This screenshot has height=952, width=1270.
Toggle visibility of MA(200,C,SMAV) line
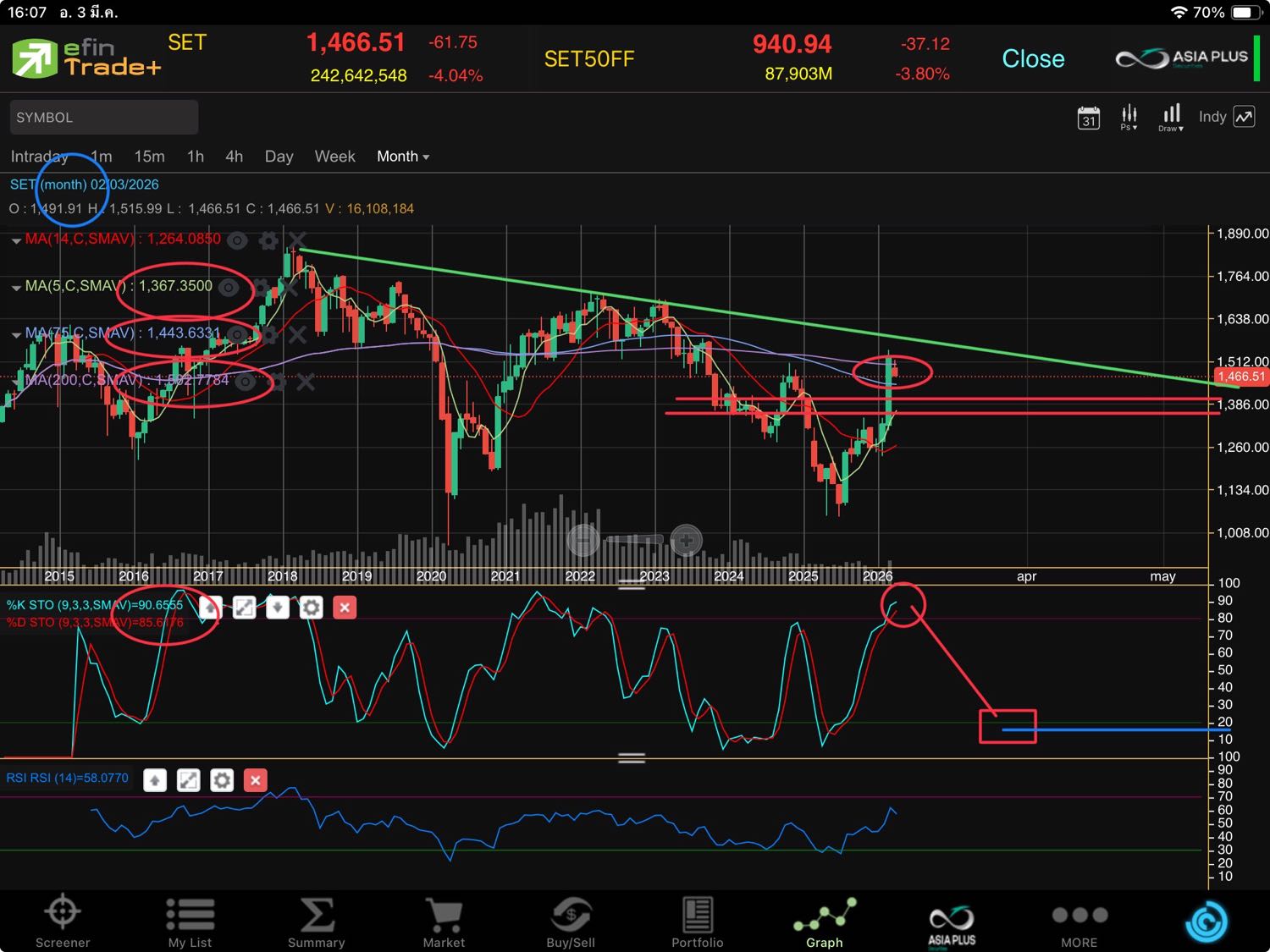tap(246, 382)
